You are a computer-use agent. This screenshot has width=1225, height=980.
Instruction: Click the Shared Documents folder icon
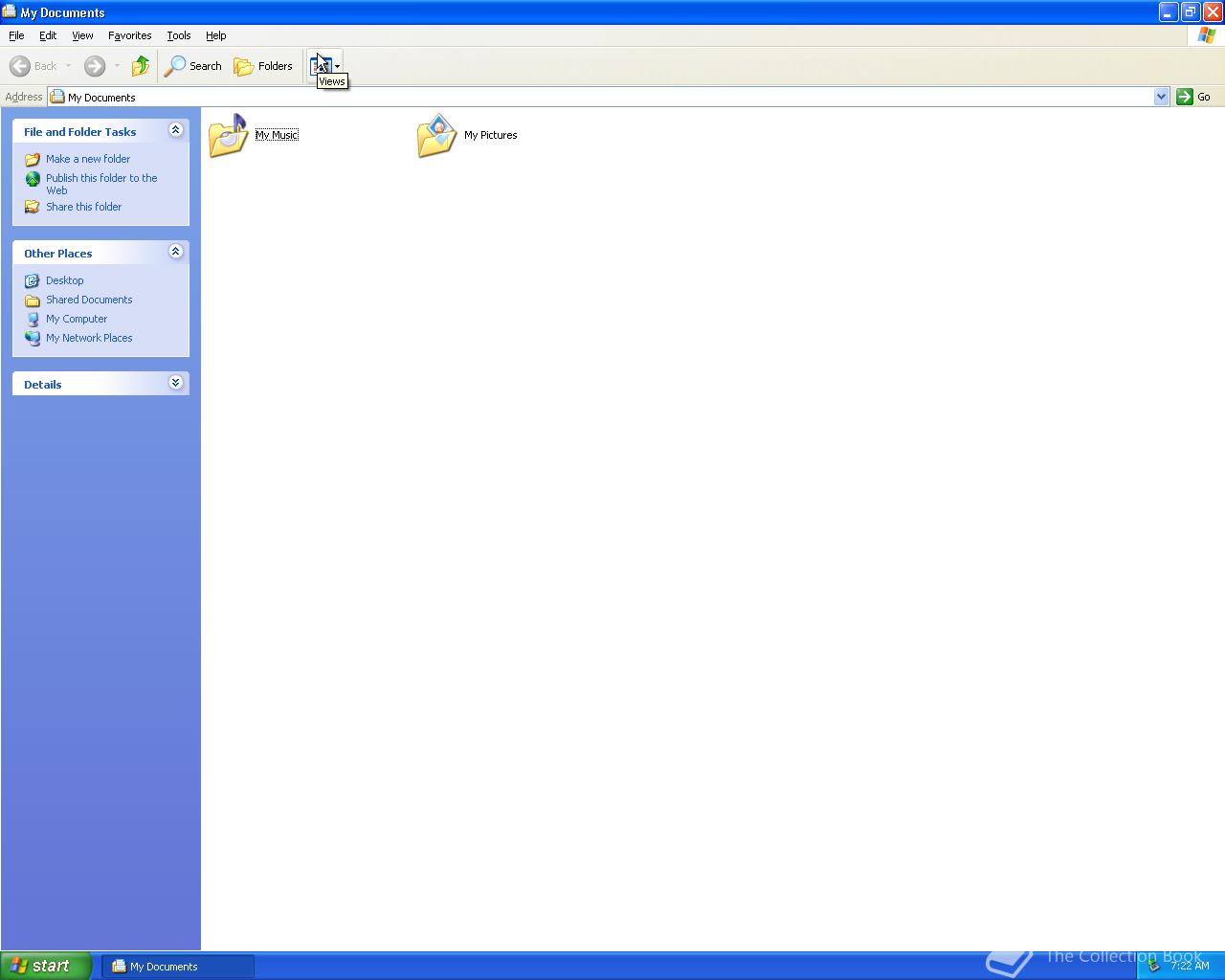tap(33, 300)
